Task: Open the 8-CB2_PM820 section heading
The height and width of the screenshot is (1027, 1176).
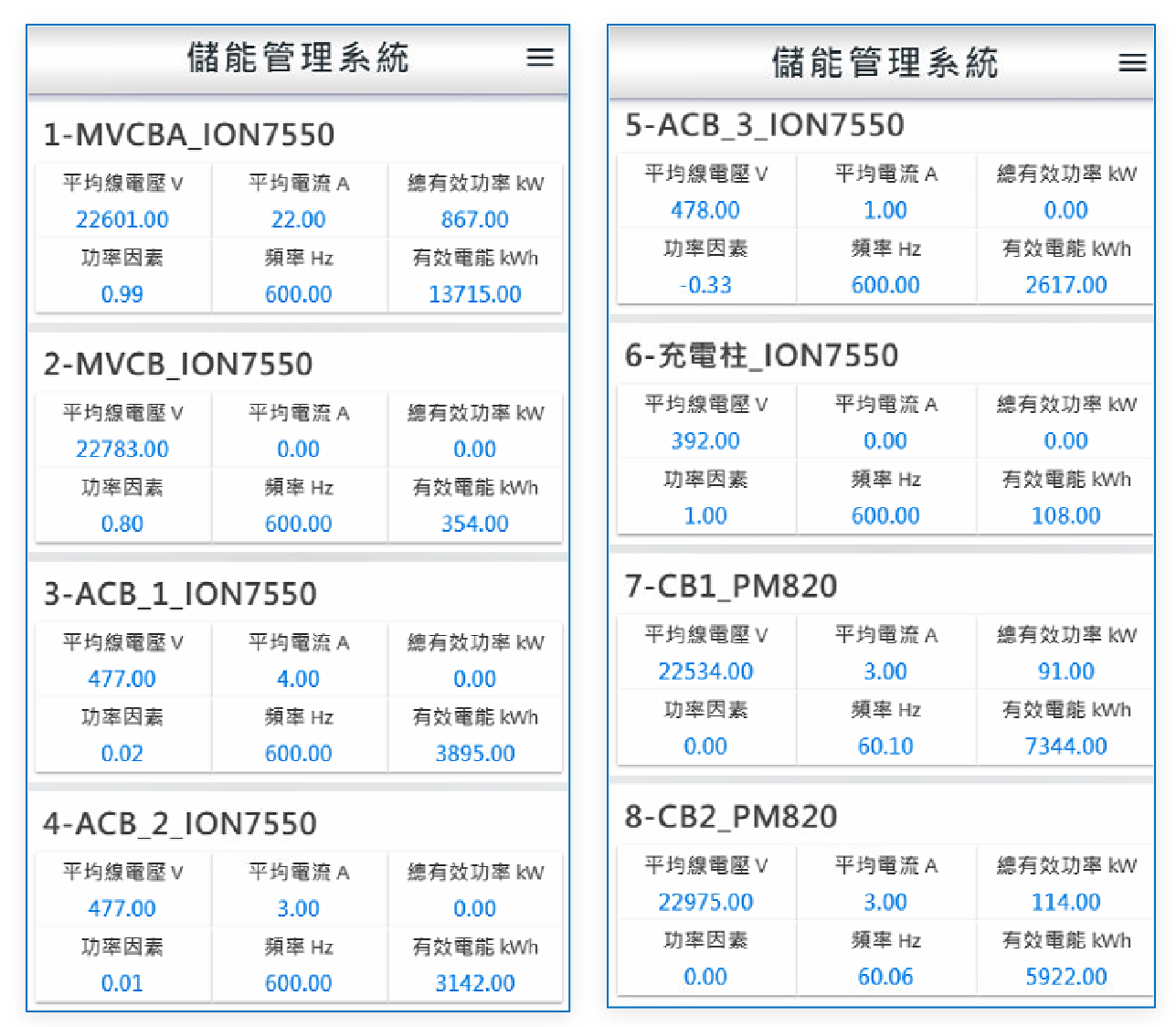Action: (x=731, y=816)
